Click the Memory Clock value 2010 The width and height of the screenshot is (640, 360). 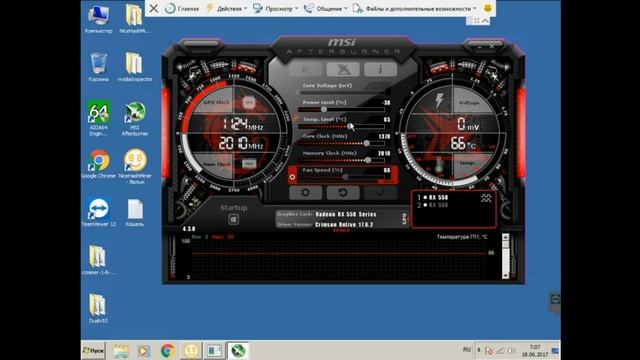[384, 153]
